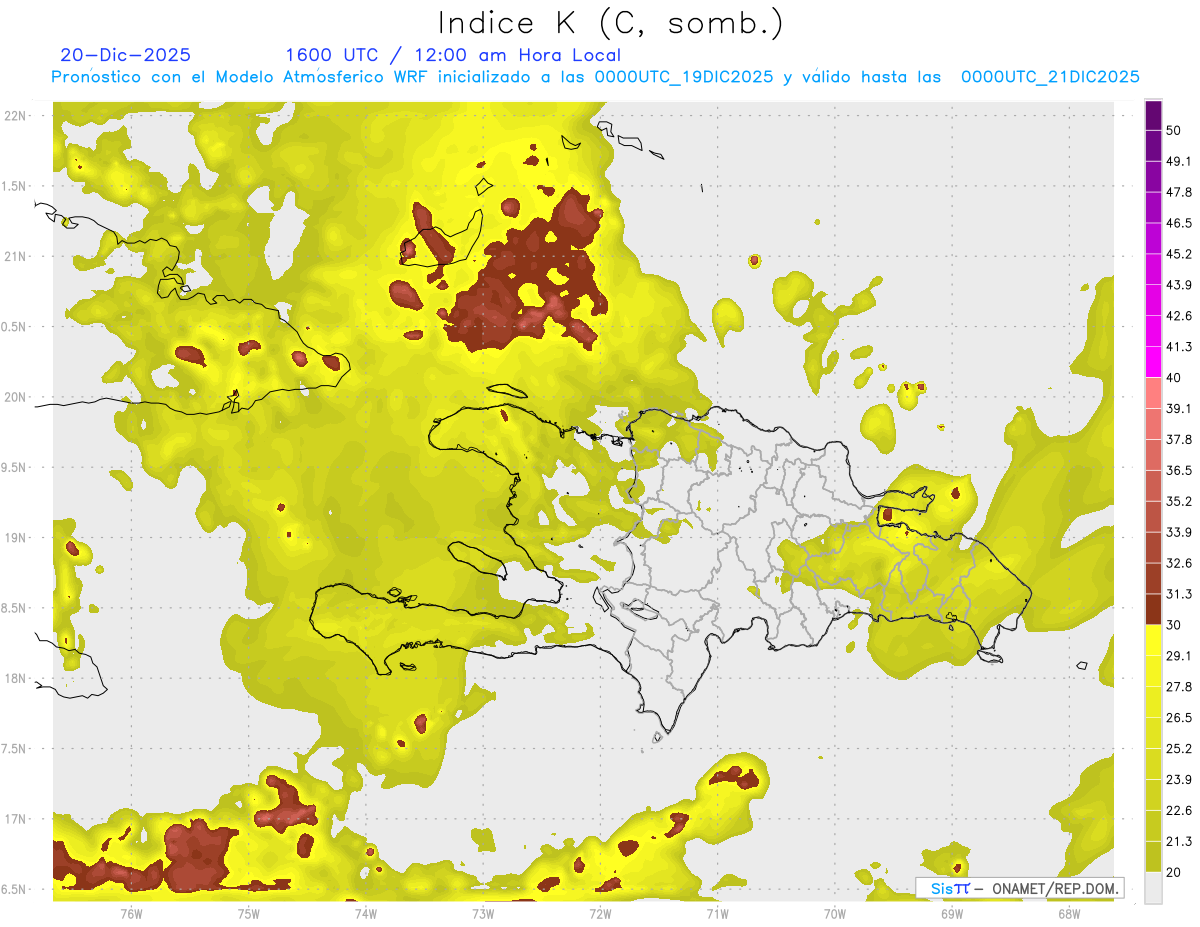
Task: Click the dark brown swatch between 30 and 31.3
Action: click(x=1153, y=610)
